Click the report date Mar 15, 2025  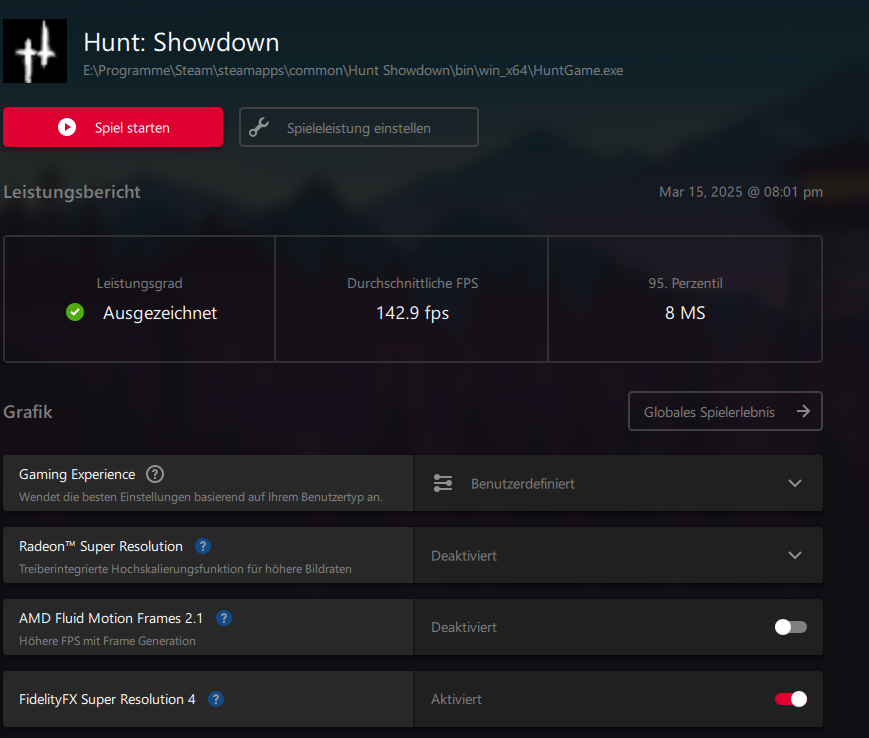[740, 192]
